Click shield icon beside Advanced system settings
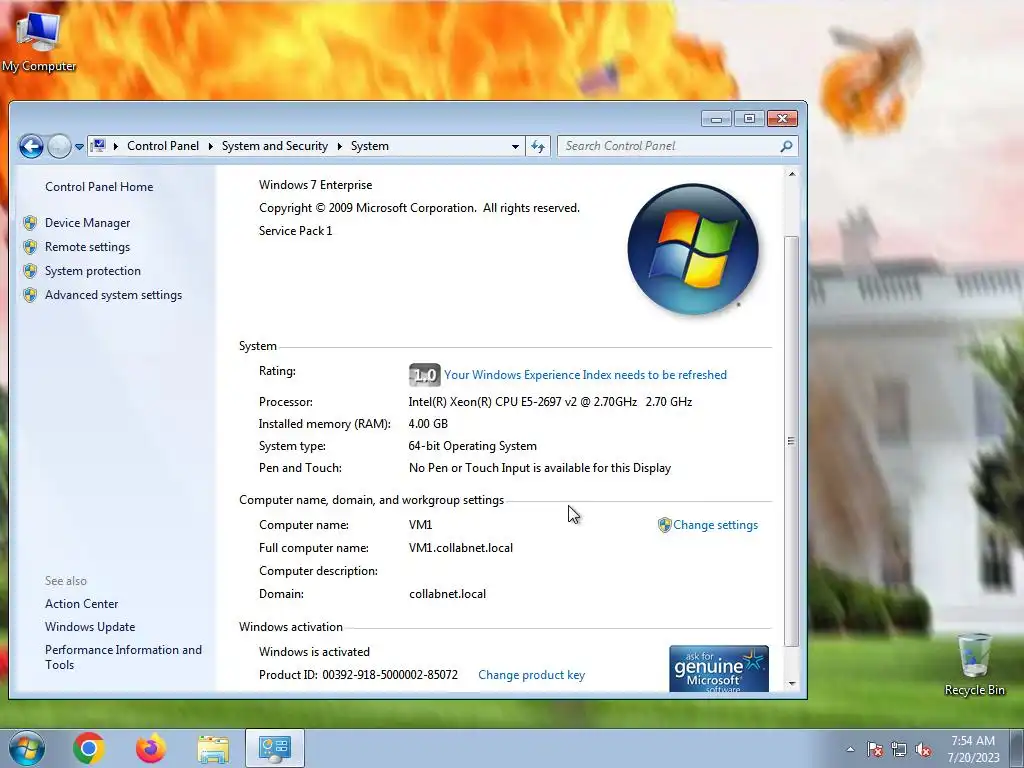Image resolution: width=1024 pixels, height=768 pixels. tap(30, 295)
